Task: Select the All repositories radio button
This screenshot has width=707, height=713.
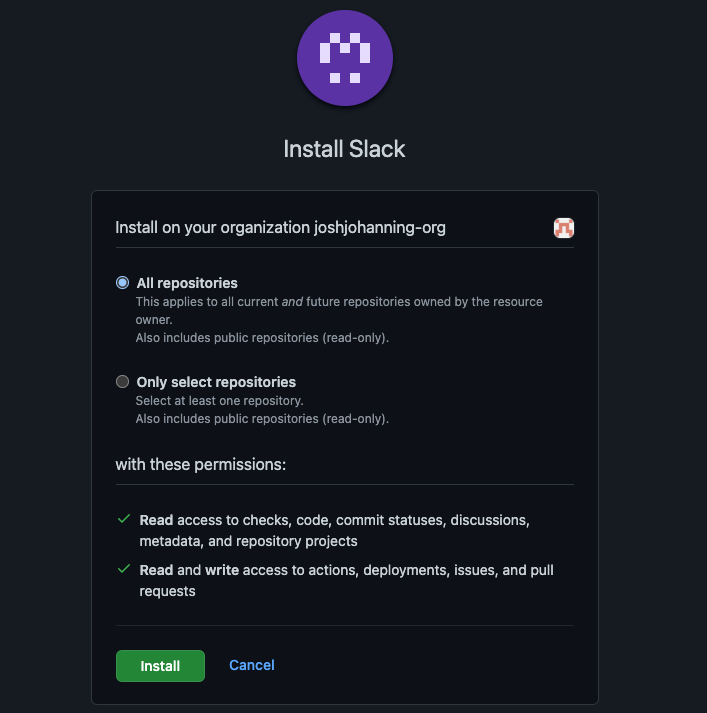Action: [x=123, y=283]
